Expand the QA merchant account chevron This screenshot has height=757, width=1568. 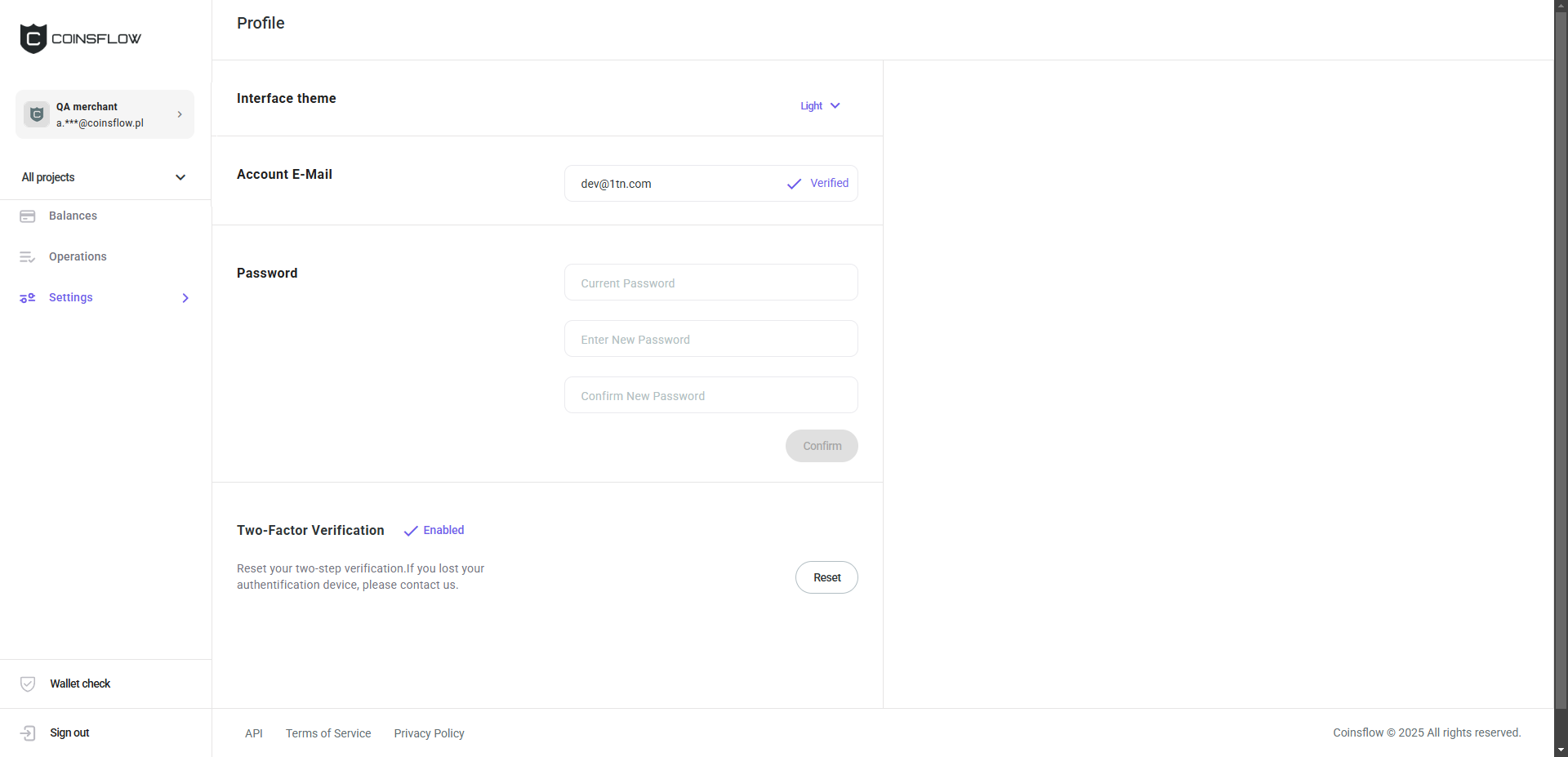coord(180,114)
